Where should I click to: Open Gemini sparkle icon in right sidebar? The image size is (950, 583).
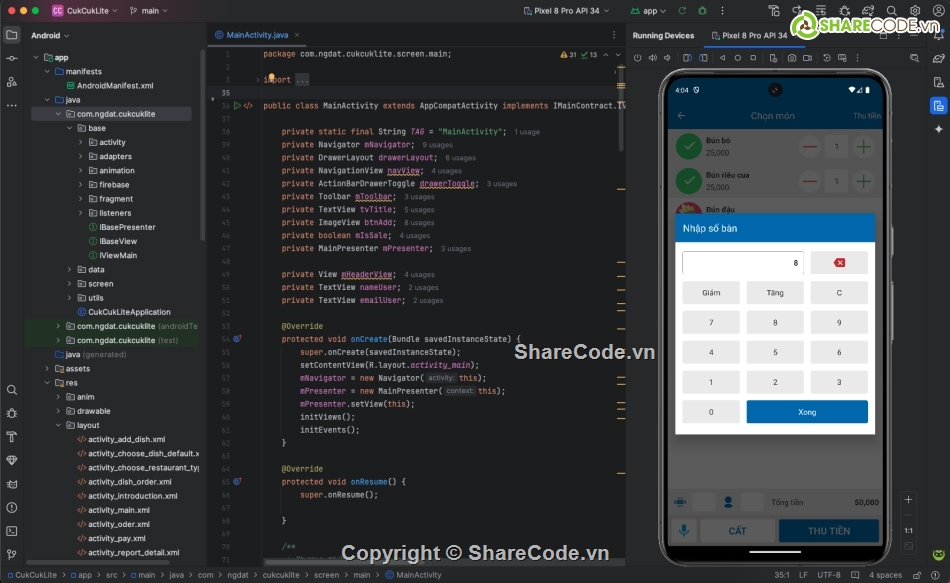point(938,129)
